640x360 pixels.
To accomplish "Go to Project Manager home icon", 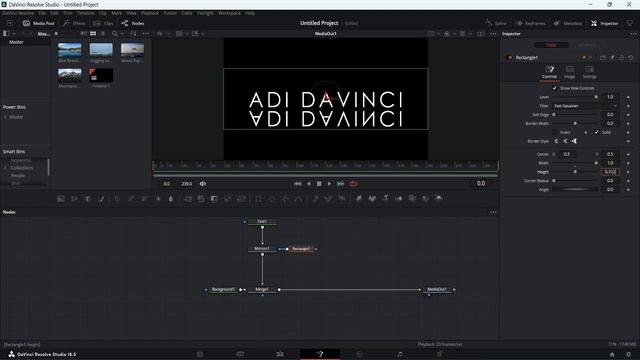I will tap(612, 355).
